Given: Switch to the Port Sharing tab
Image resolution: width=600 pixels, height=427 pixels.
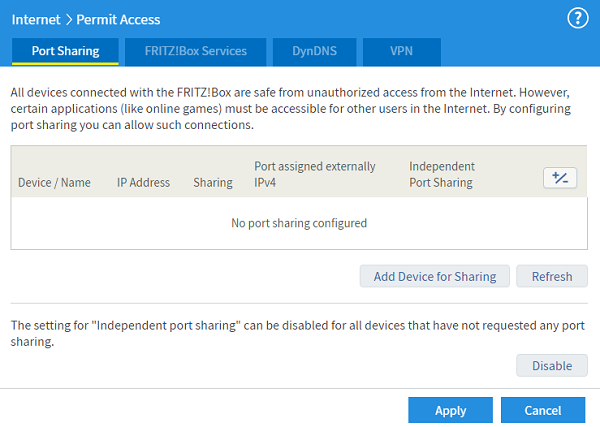Looking at the screenshot, I should point(65,51).
